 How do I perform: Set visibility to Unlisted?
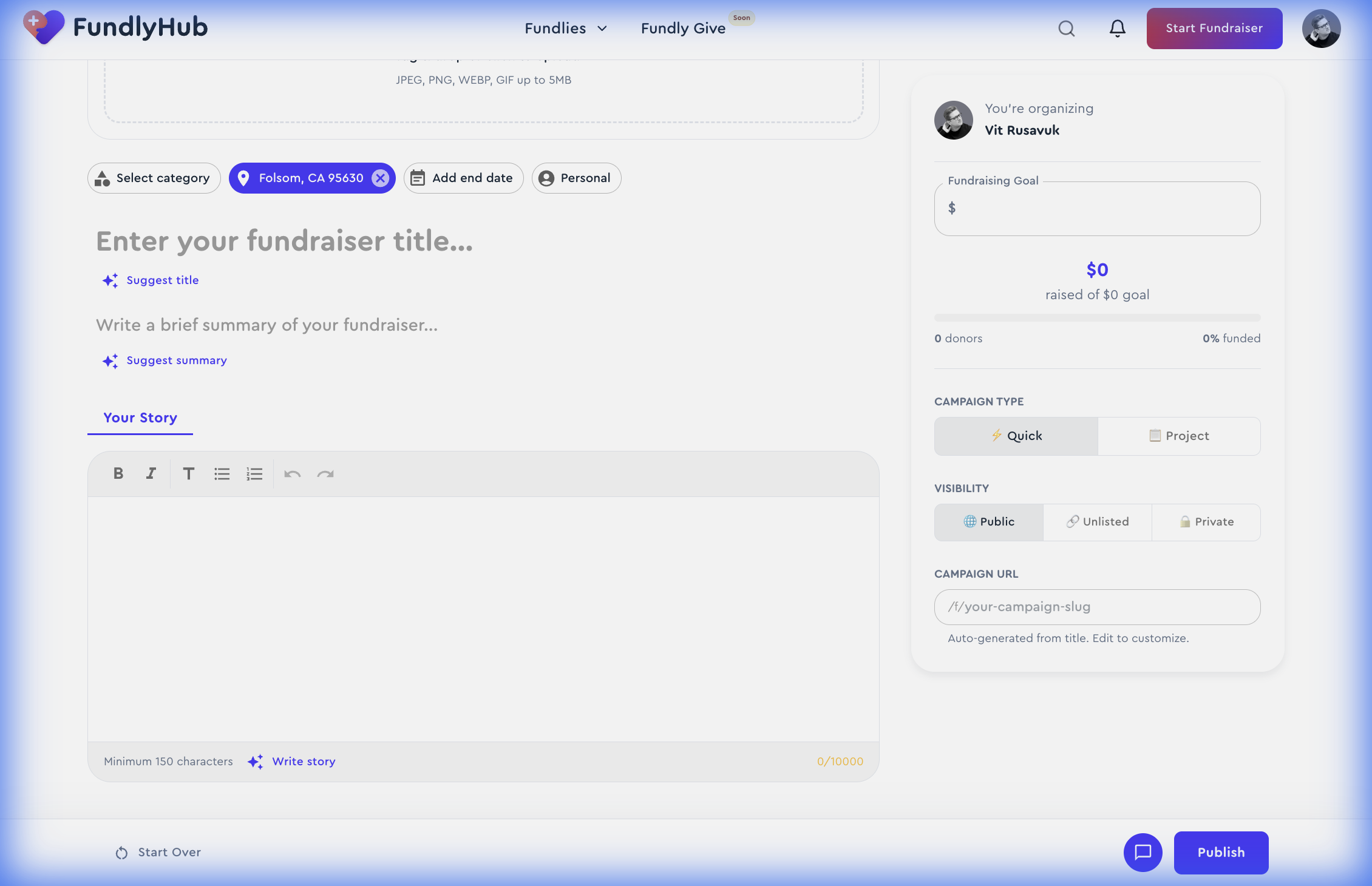(x=1097, y=522)
